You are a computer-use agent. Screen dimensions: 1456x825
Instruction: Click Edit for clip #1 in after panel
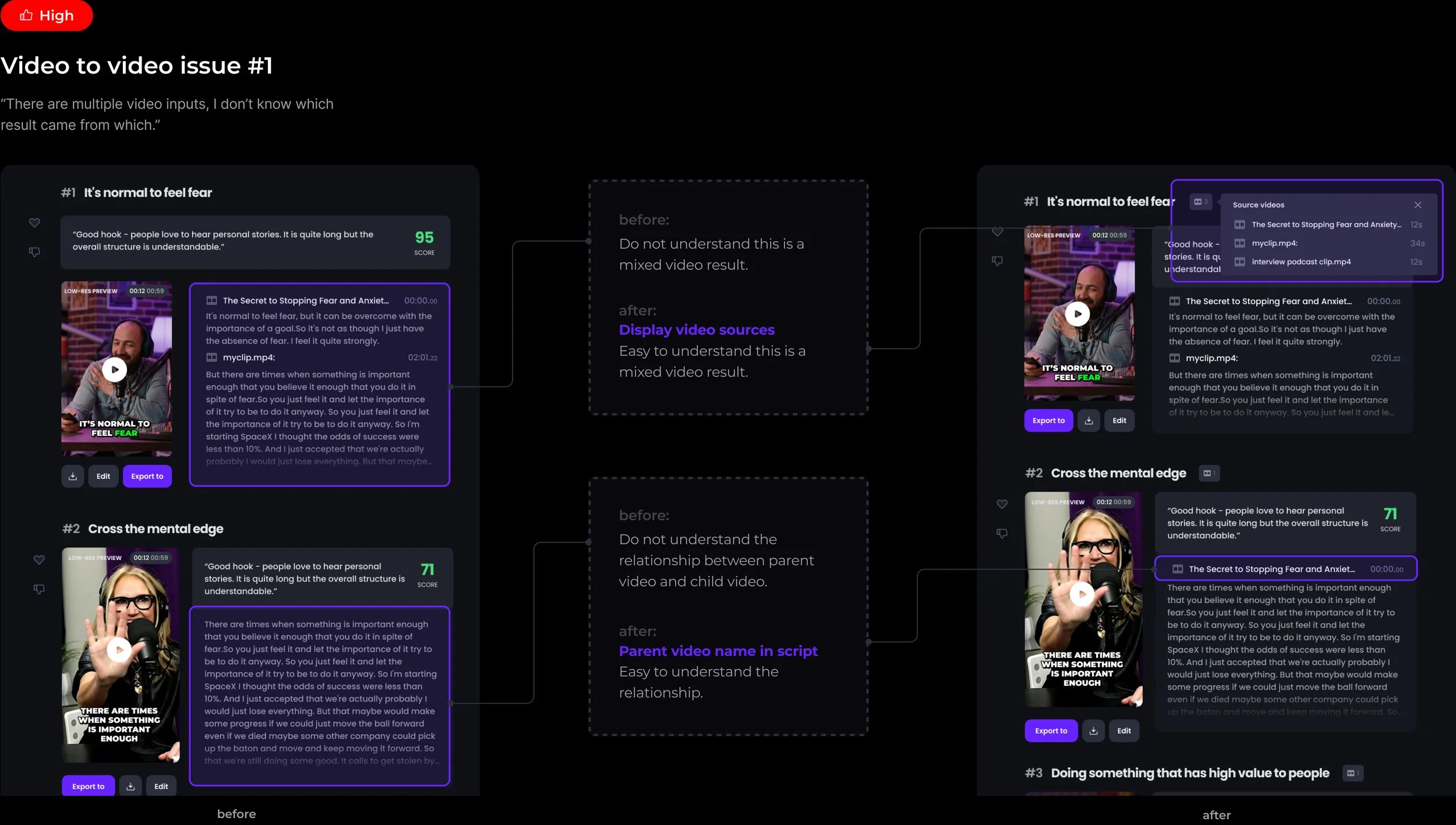coord(1119,420)
